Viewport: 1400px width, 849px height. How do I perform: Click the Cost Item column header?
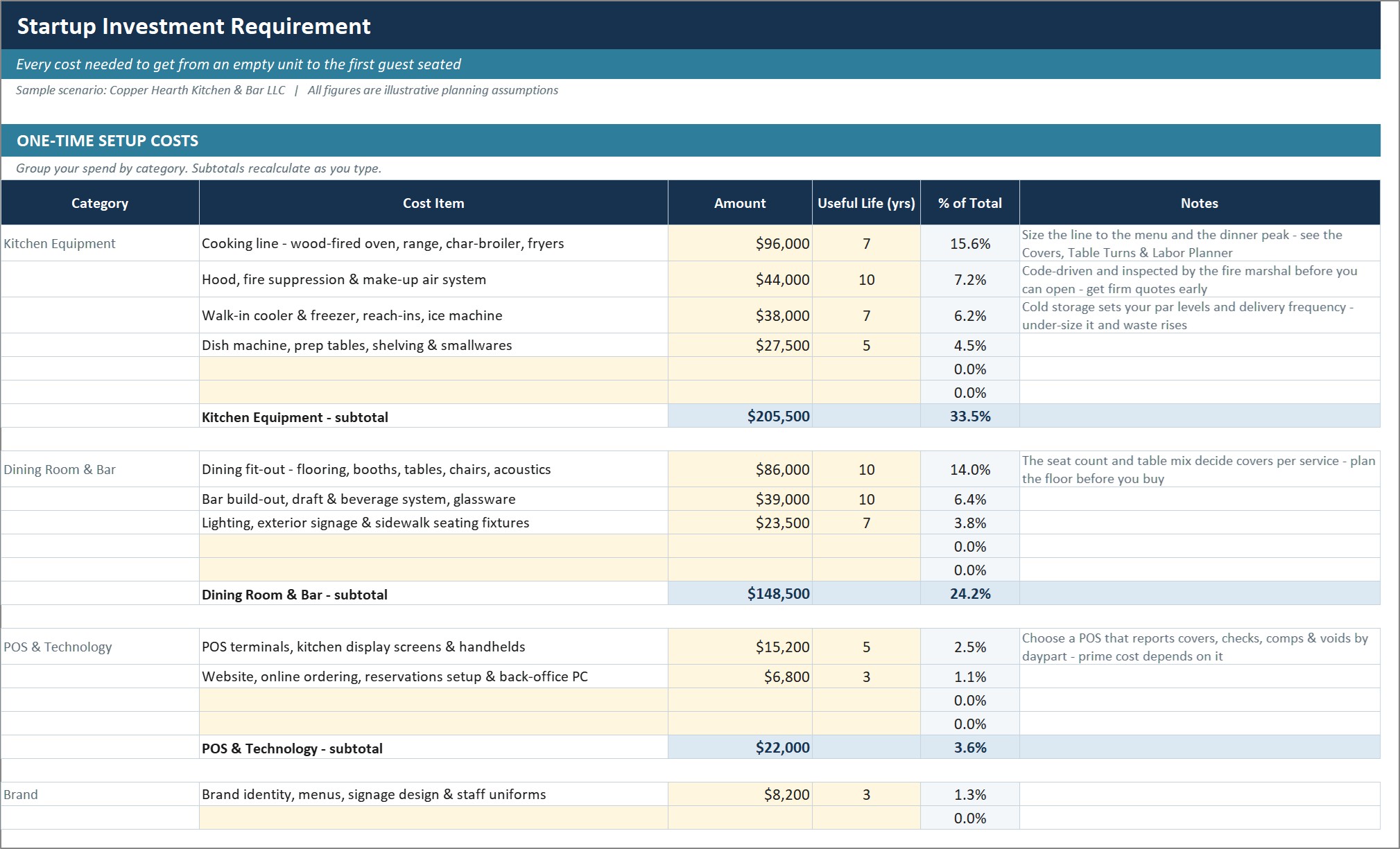click(433, 203)
